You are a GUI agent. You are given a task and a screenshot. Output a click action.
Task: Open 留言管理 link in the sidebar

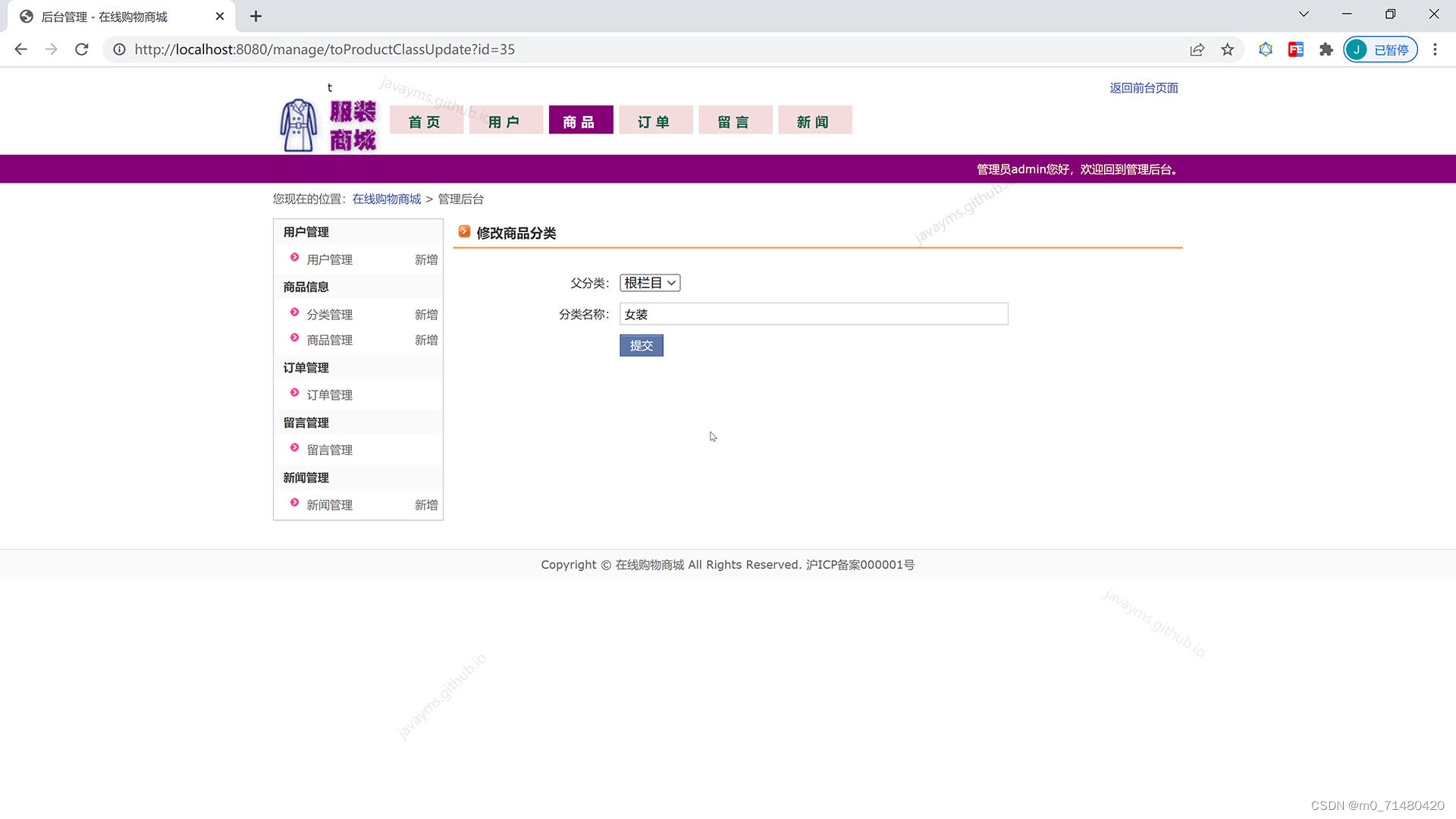[329, 450]
